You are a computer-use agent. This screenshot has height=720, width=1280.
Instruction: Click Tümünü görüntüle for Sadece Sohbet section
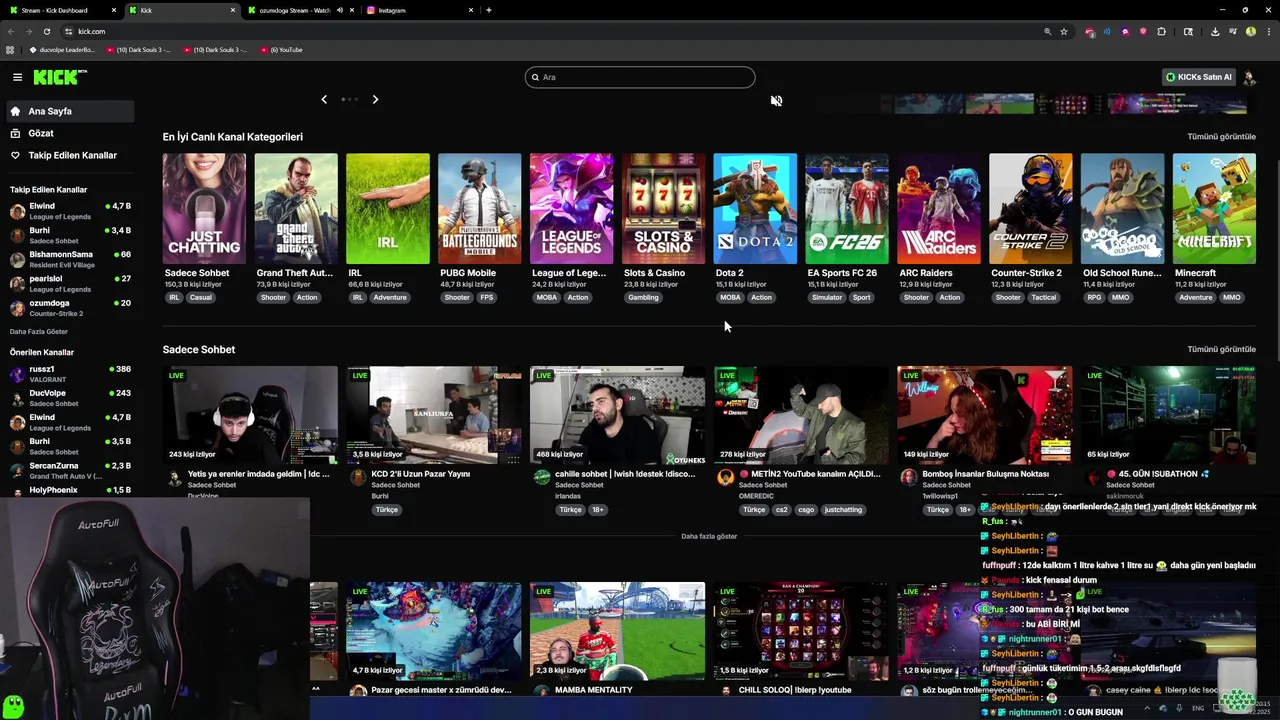tap(1221, 349)
